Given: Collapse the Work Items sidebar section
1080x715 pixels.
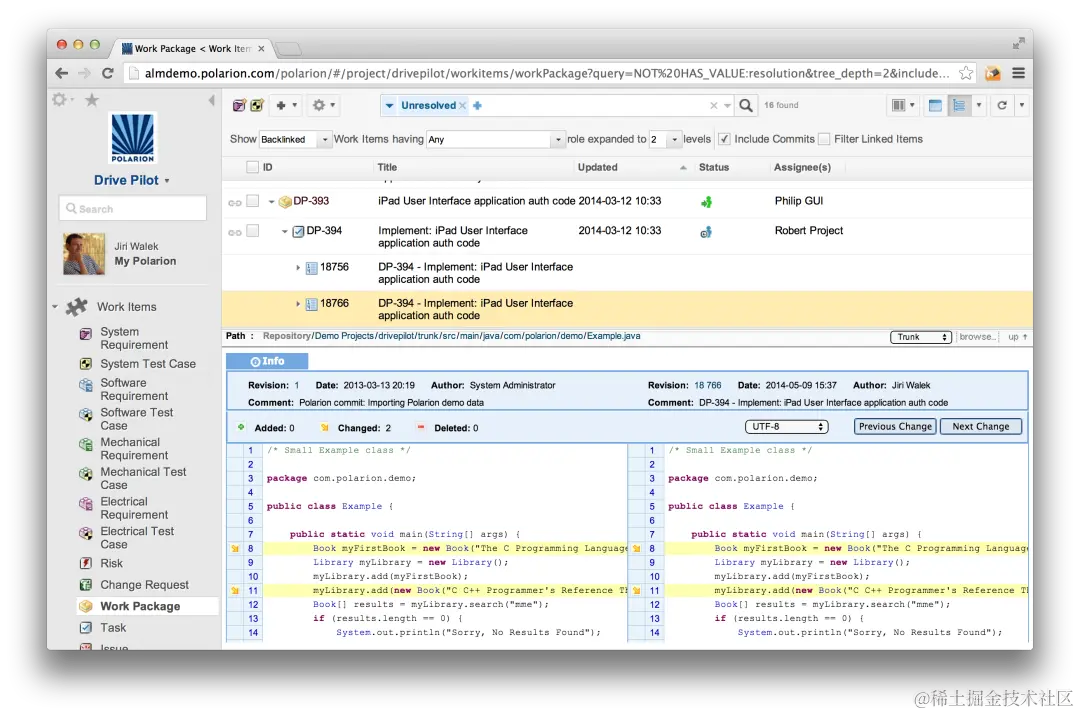Looking at the screenshot, I should (55, 307).
